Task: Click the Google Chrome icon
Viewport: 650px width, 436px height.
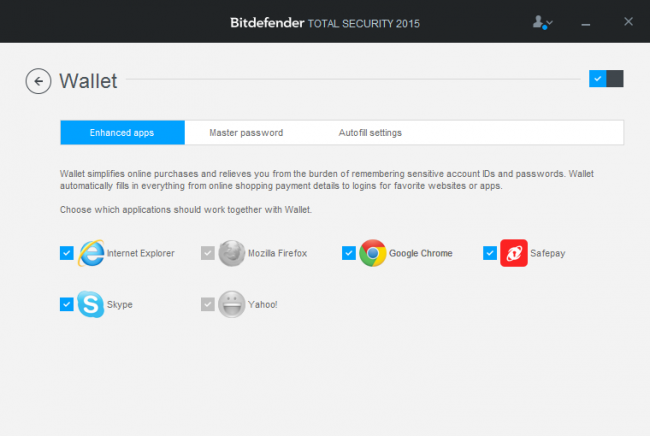Action: [373, 253]
